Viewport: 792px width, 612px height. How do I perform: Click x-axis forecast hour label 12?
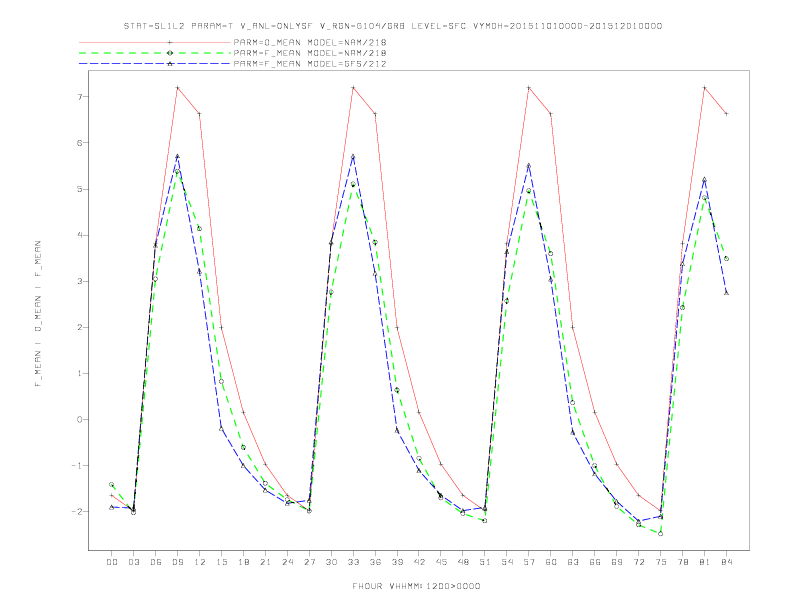click(x=200, y=562)
